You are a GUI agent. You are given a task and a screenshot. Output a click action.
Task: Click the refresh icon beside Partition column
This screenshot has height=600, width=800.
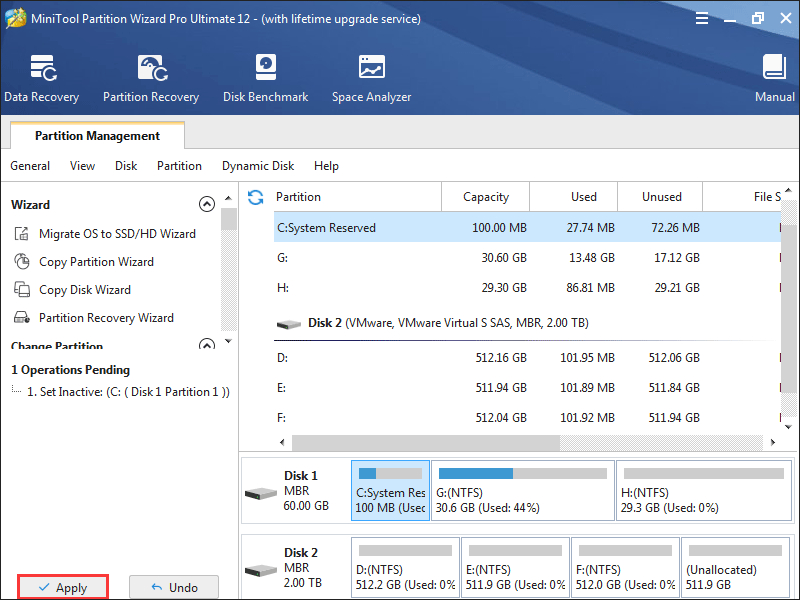[256, 197]
